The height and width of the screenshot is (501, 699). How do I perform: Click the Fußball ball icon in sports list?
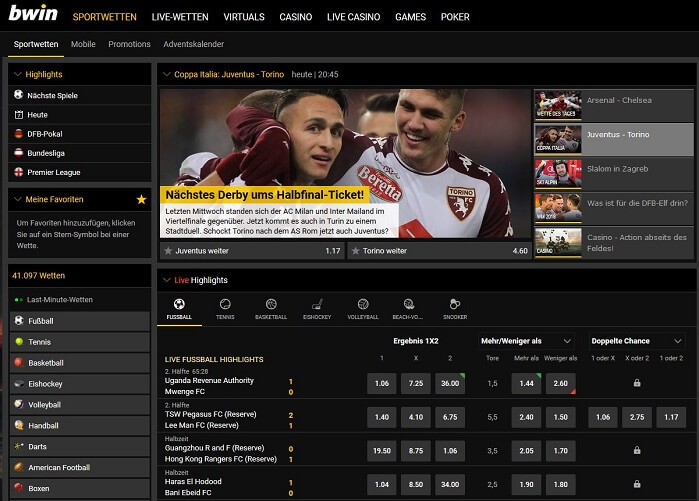pyautogui.click(x=19, y=320)
